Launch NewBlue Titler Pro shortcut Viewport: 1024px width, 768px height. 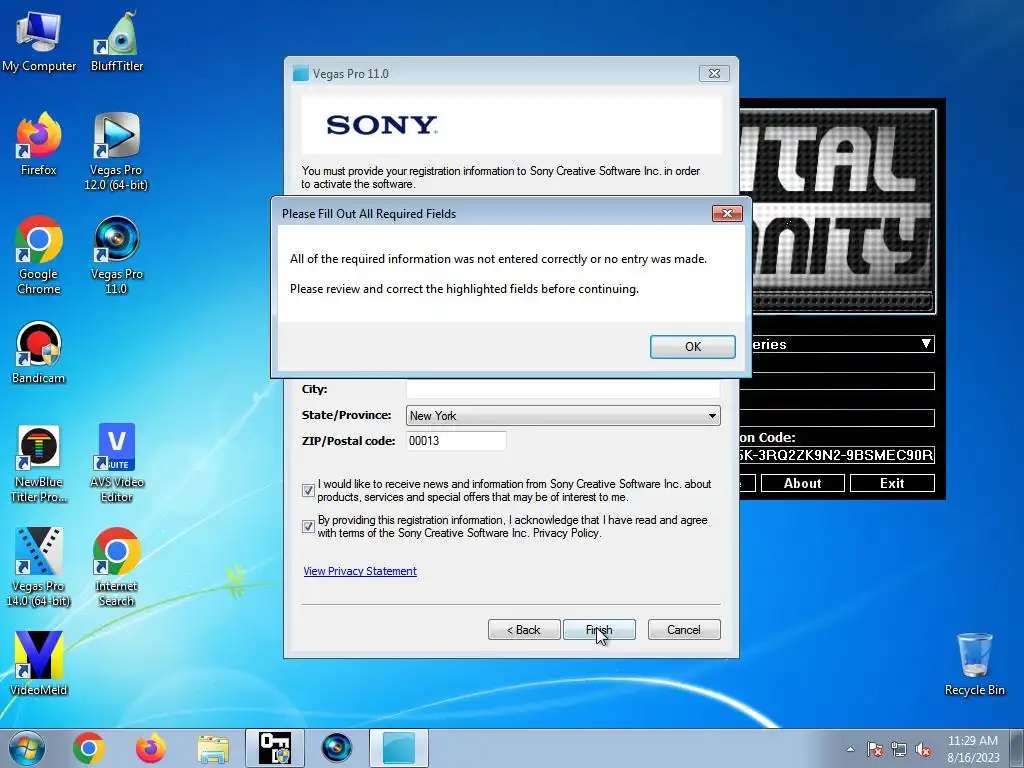tap(39, 464)
